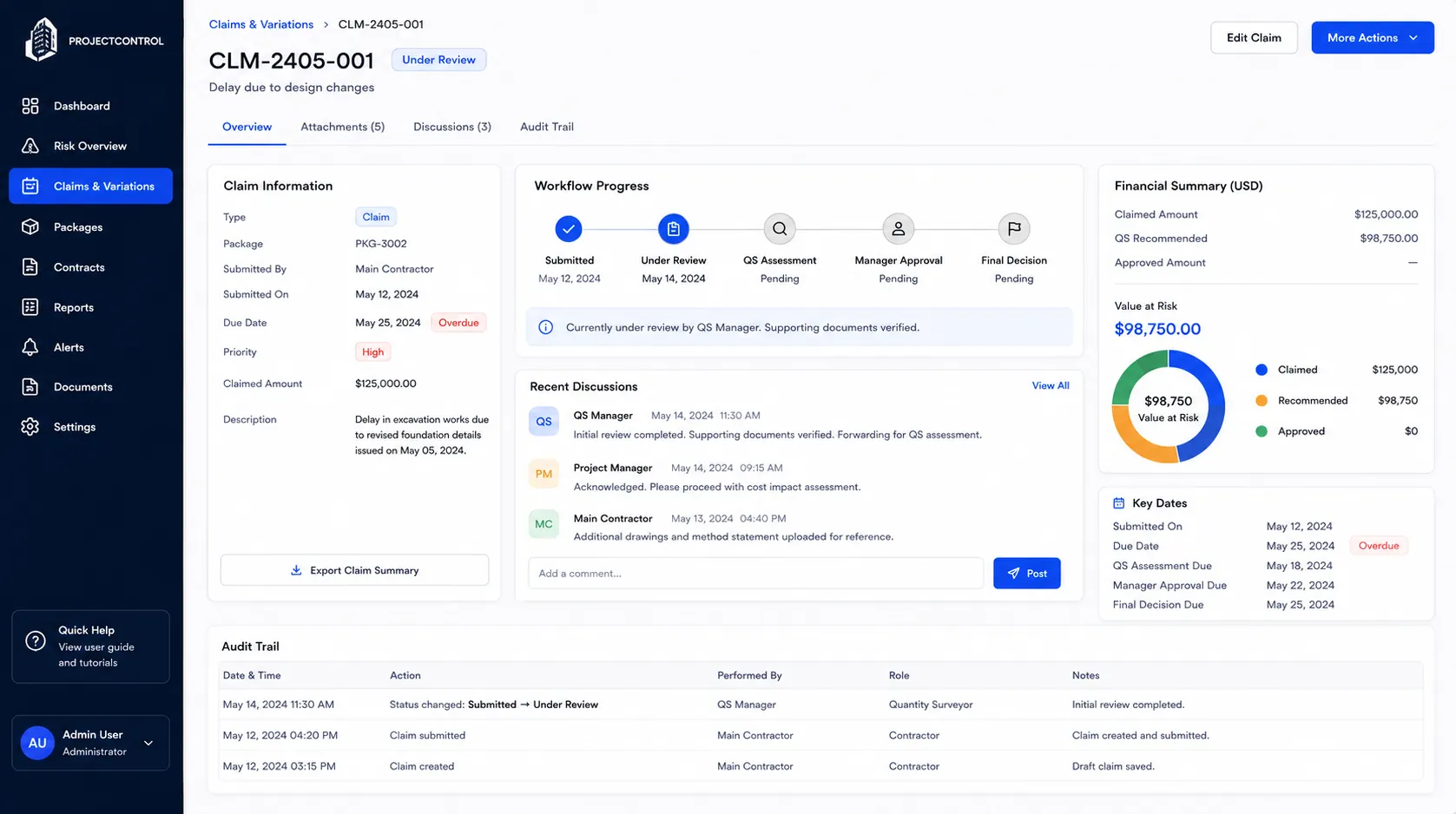
Task: Click the Manager Approval person step icon
Action: [899, 229]
